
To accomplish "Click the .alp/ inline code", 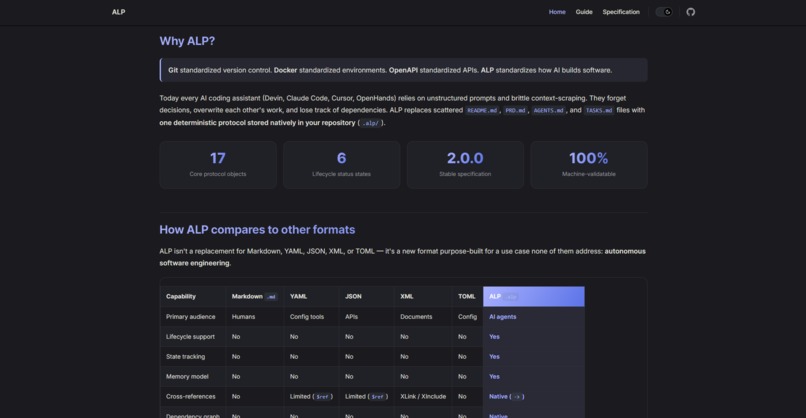I will 370,123.
